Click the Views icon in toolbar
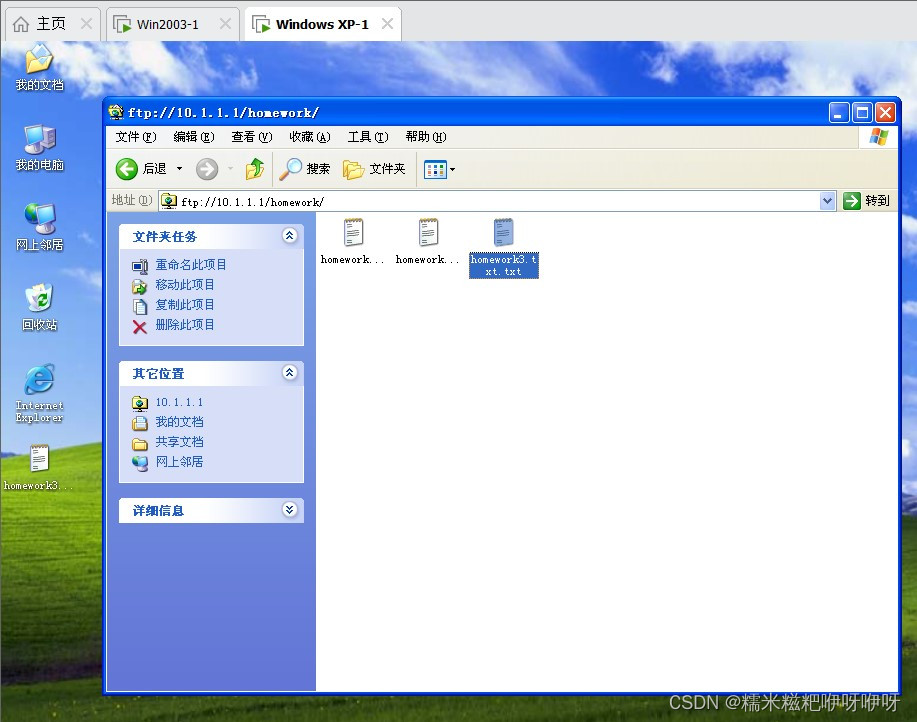Screen dimensions: 917x722 point(435,170)
